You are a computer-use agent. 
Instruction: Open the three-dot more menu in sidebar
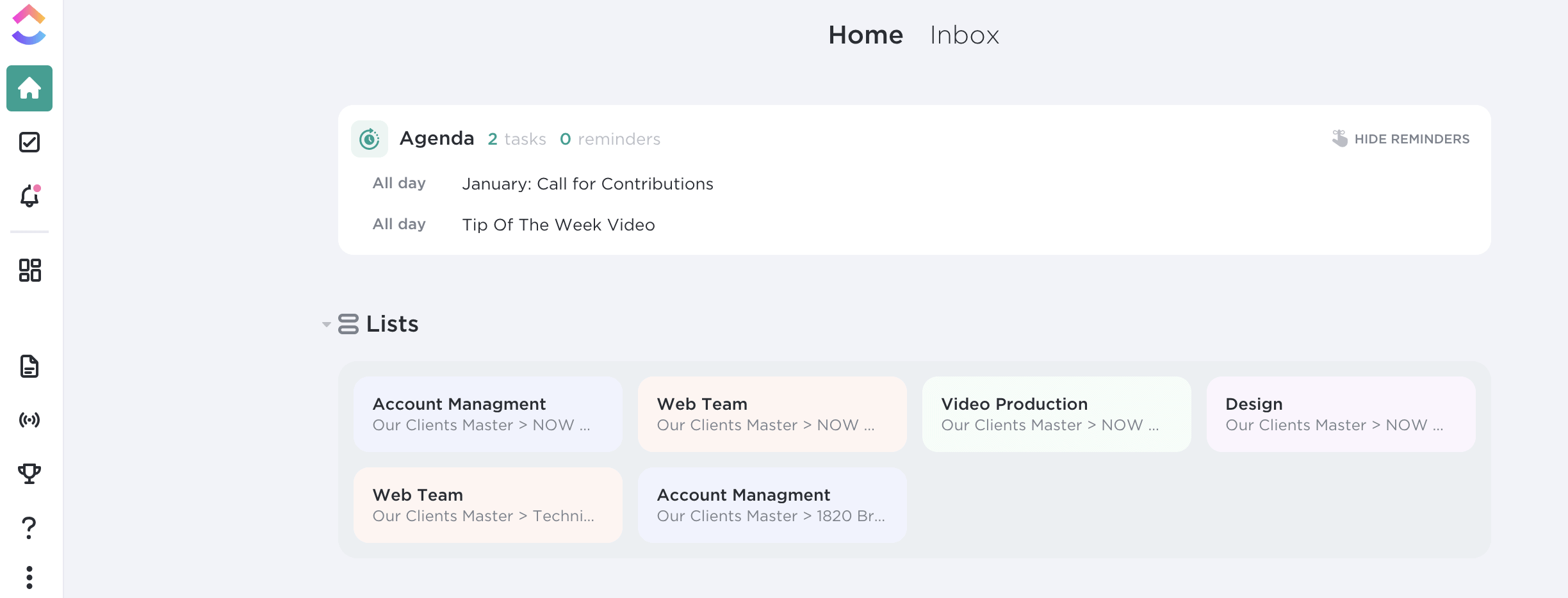point(29,578)
